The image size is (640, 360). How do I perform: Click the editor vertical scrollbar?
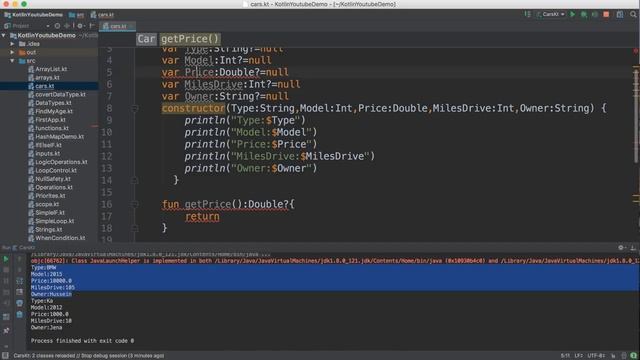pyautogui.click(x=636, y=116)
